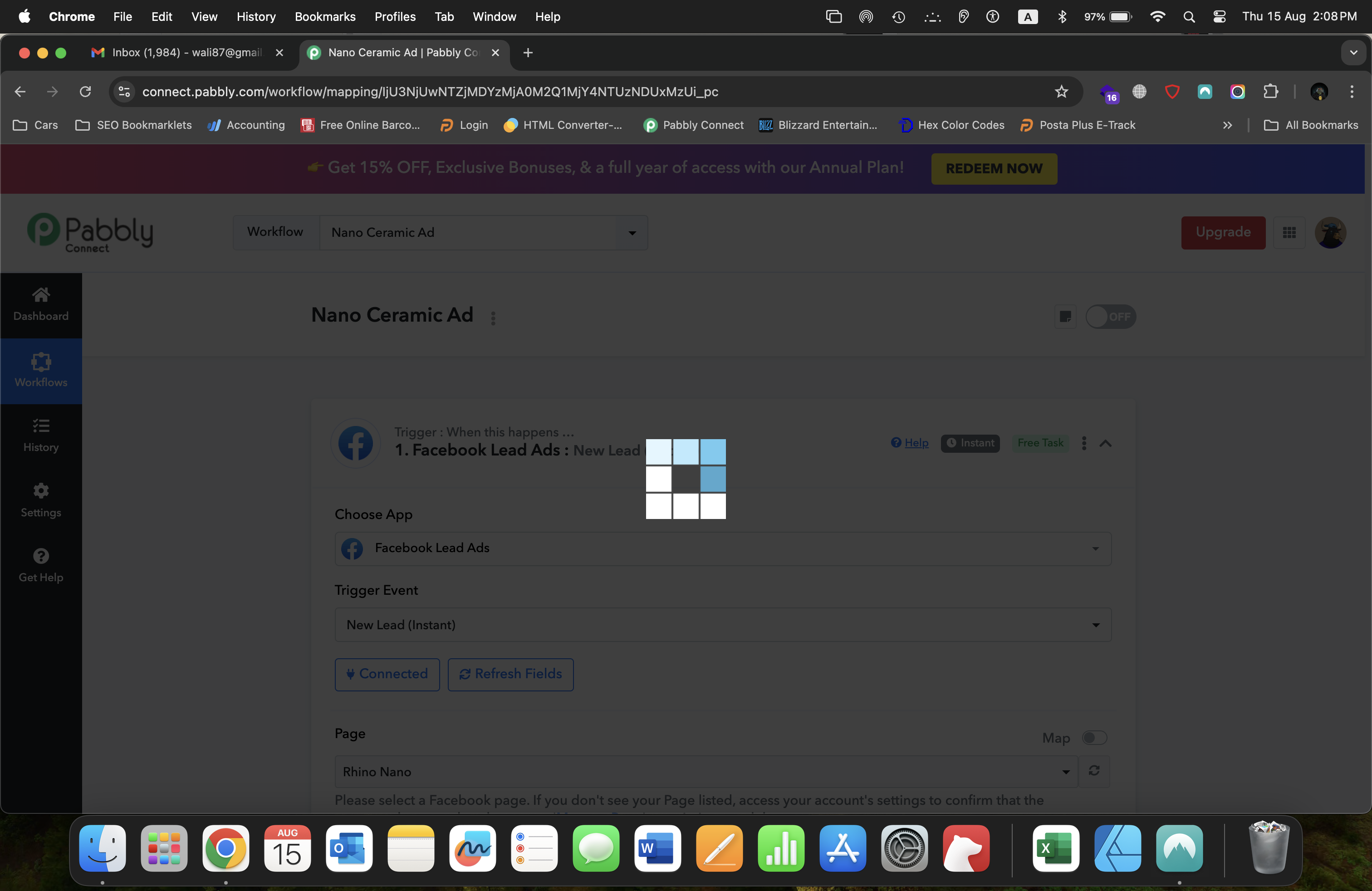Click the red shield extension icon
The height and width of the screenshot is (891, 1372).
pos(1172,92)
